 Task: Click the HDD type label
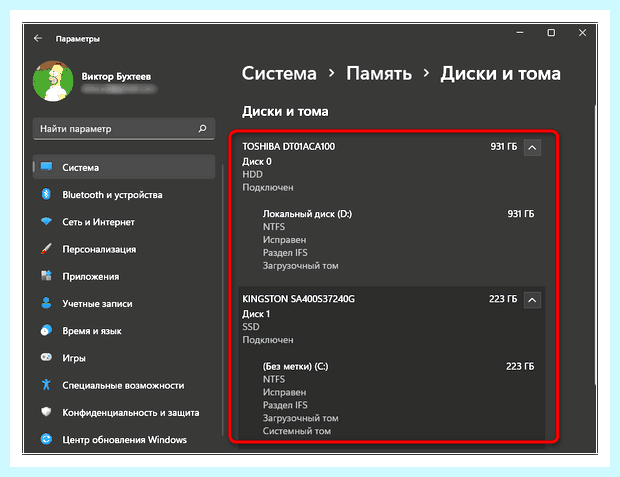[x=252, y=174]
